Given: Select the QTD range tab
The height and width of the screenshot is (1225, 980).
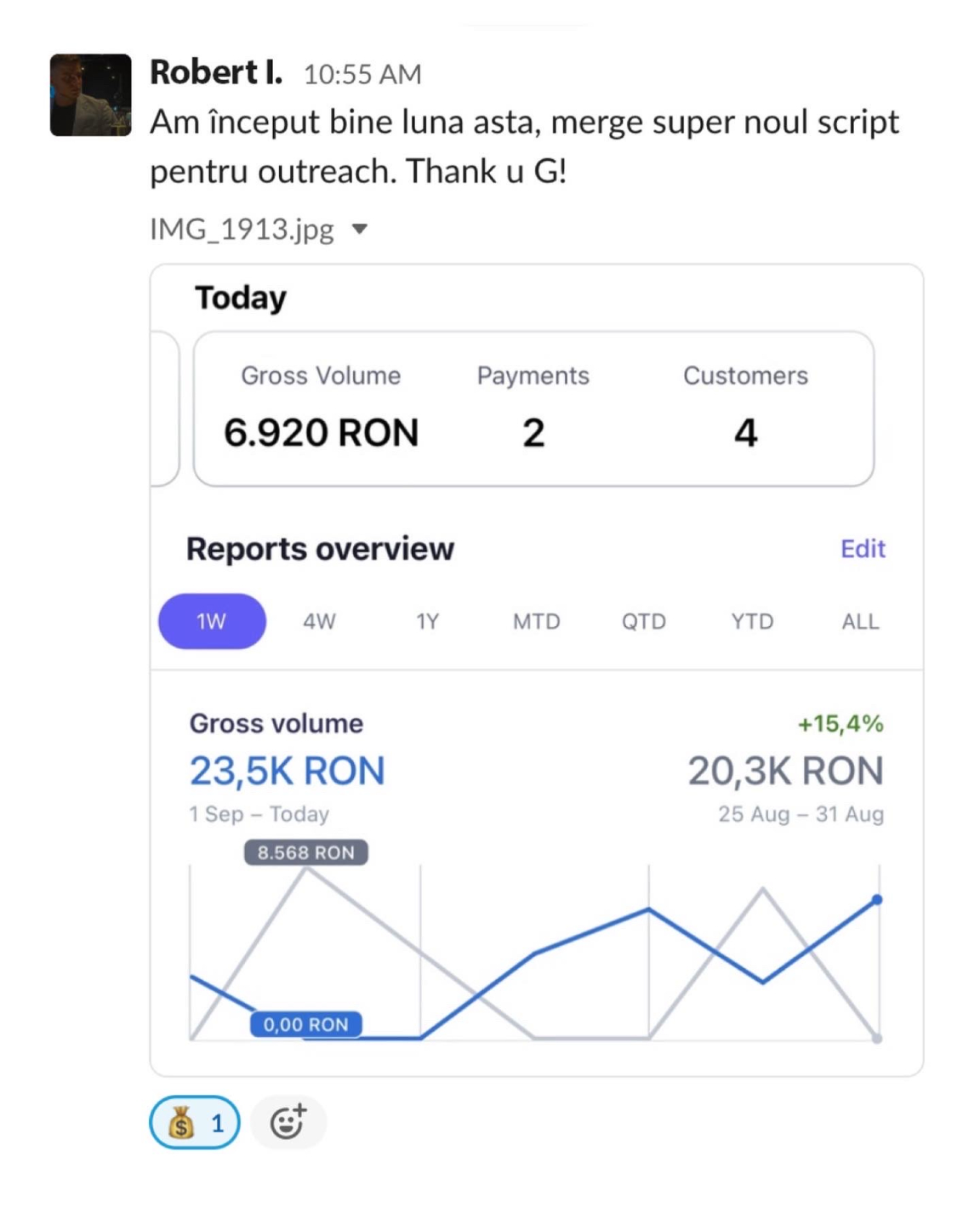Looking at the screenshot, I should tap(644, 622).
